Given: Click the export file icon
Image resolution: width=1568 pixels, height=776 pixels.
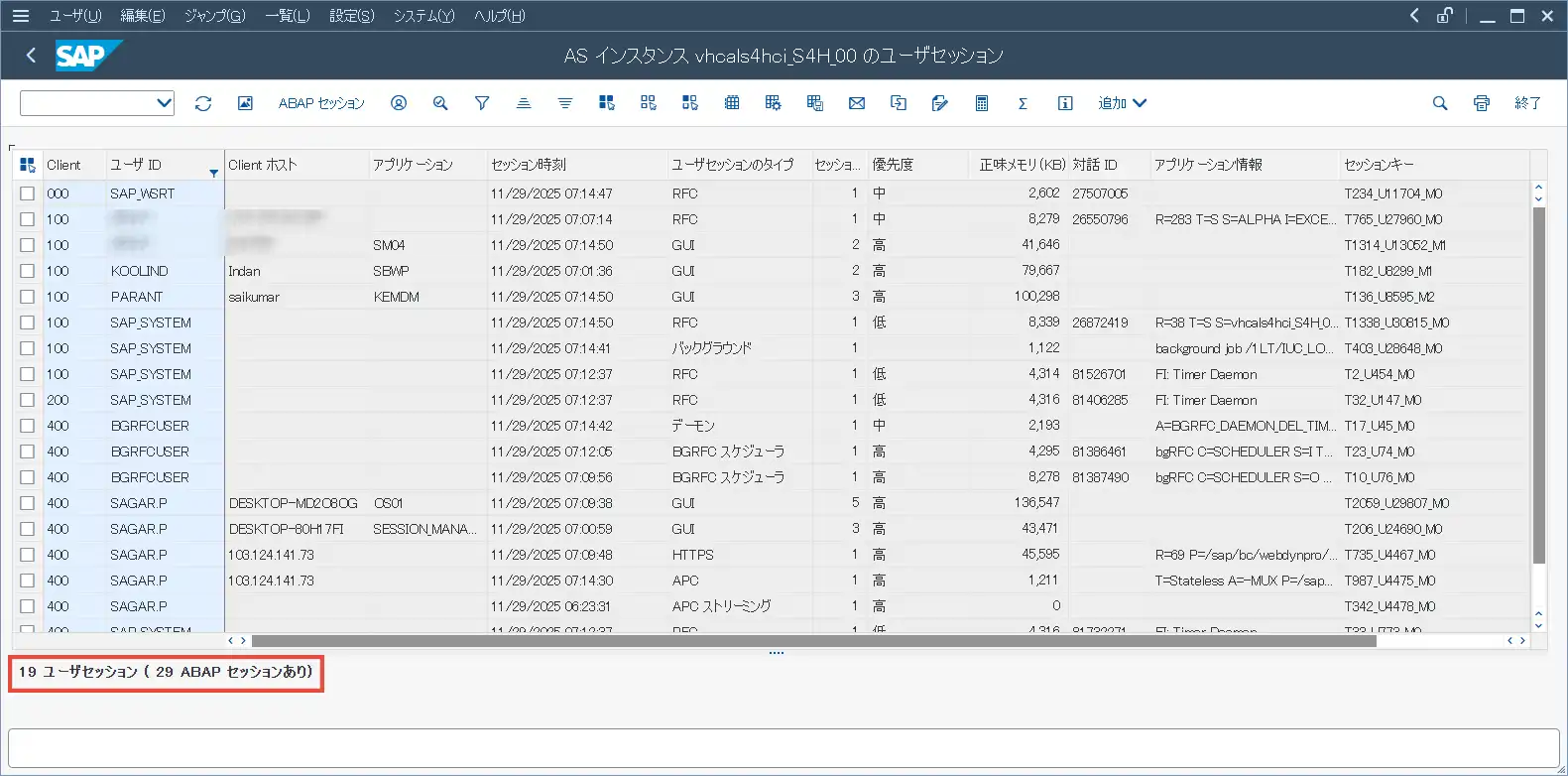Looking at the screenshot, I should (x=899, y=103).
